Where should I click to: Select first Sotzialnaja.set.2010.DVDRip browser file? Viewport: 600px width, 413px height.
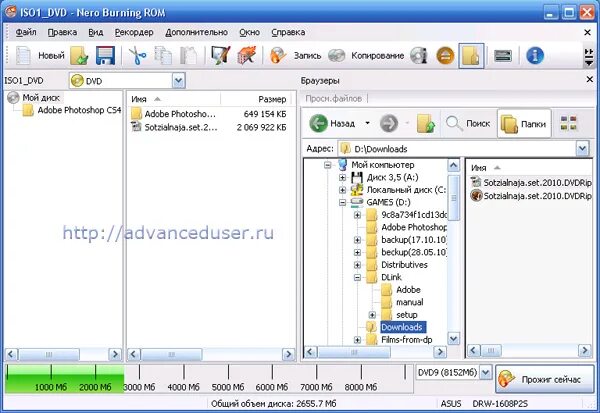[x=531, y=183]
